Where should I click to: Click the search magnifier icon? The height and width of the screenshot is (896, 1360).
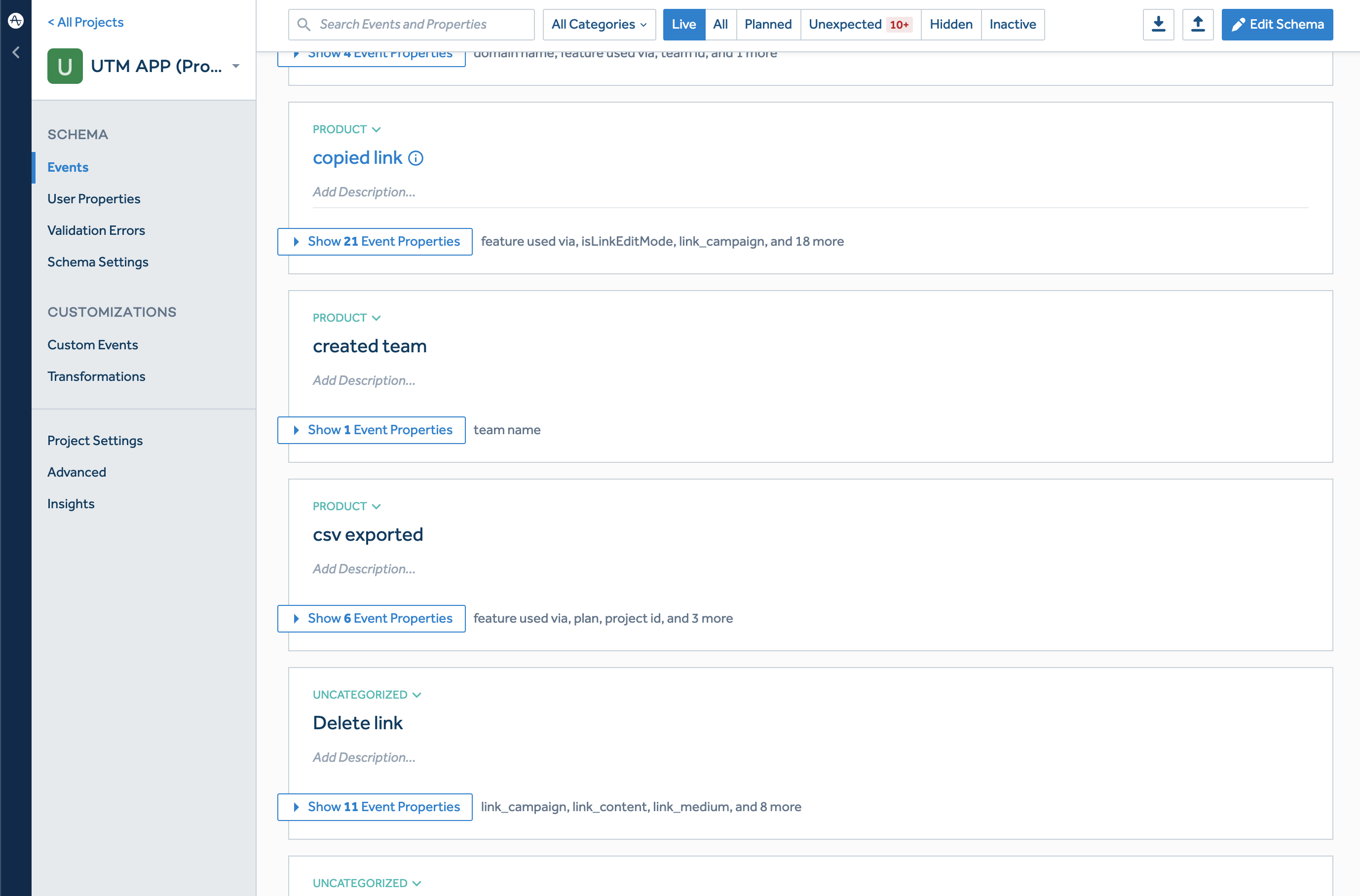(304, 25)
